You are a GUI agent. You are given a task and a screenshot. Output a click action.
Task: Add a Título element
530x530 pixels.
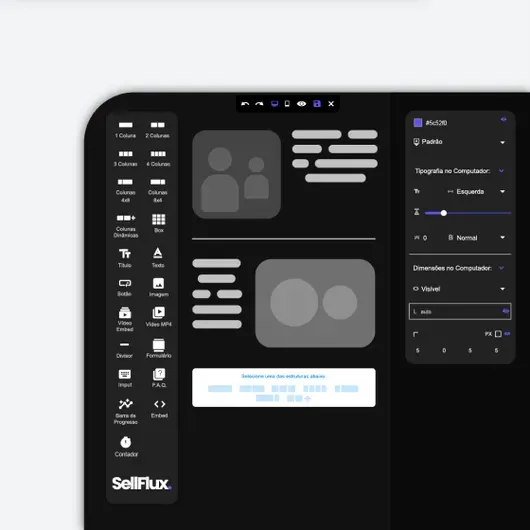(125, 258)
